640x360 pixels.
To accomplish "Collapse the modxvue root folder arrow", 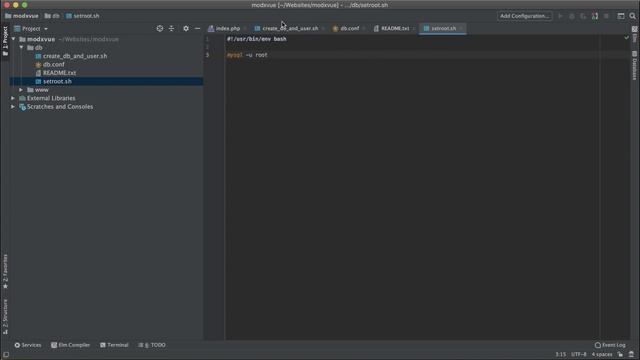I will pyautogui.click(x=13, y=39).
